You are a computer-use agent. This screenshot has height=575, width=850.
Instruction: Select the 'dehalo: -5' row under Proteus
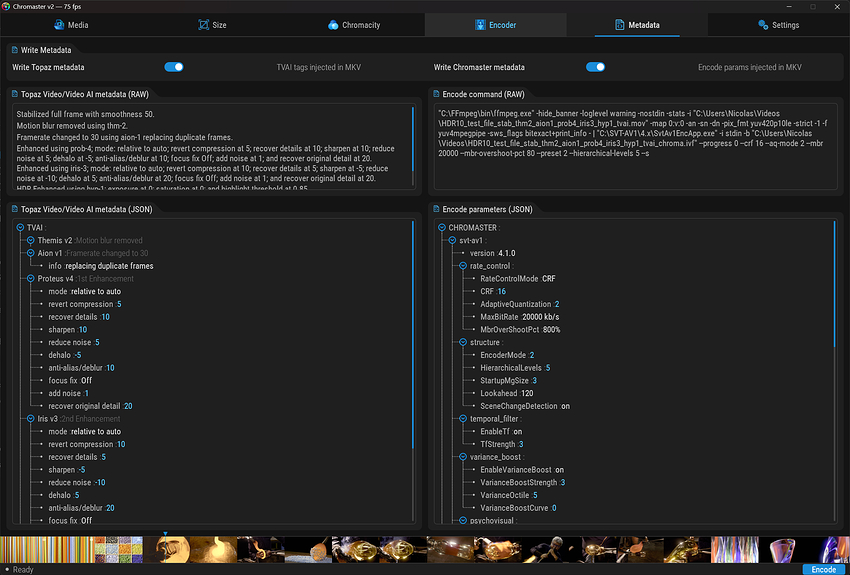[x=65, y=355]
